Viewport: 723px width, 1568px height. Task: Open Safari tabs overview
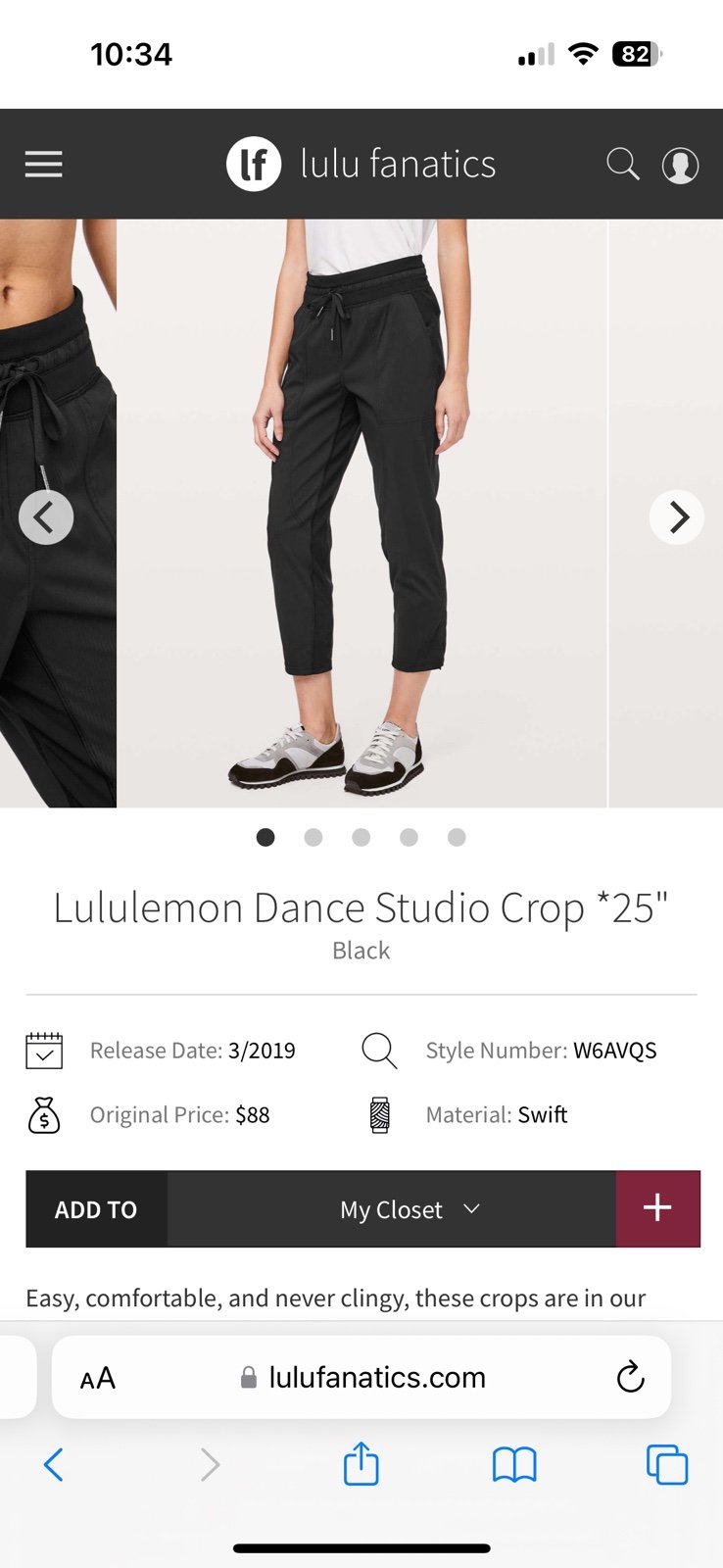(667, 1465)
